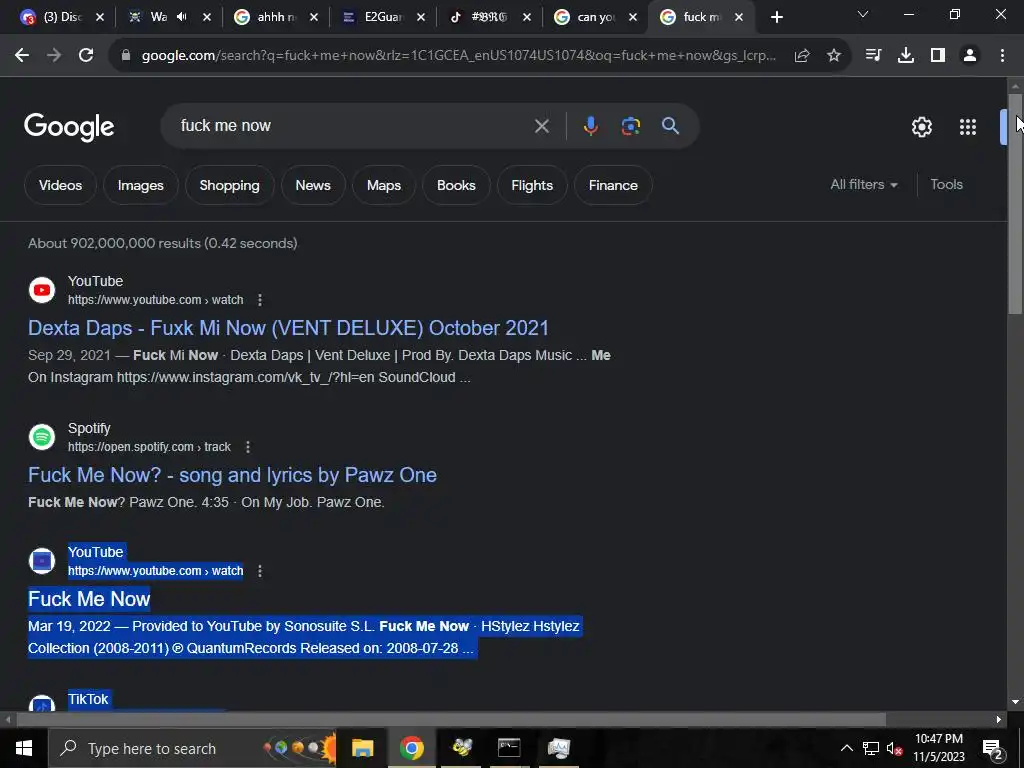Open media control icon in toolbar
The height and width of the screenshot is (768, 1024).
click(873, 56)
